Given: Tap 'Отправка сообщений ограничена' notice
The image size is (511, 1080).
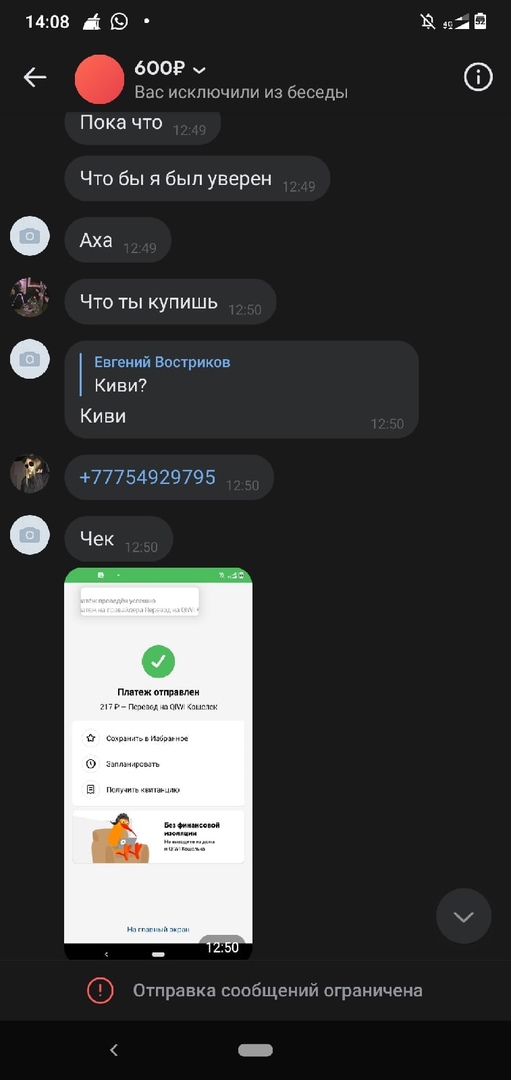Looking at the screenshot, I should point(278,990).
